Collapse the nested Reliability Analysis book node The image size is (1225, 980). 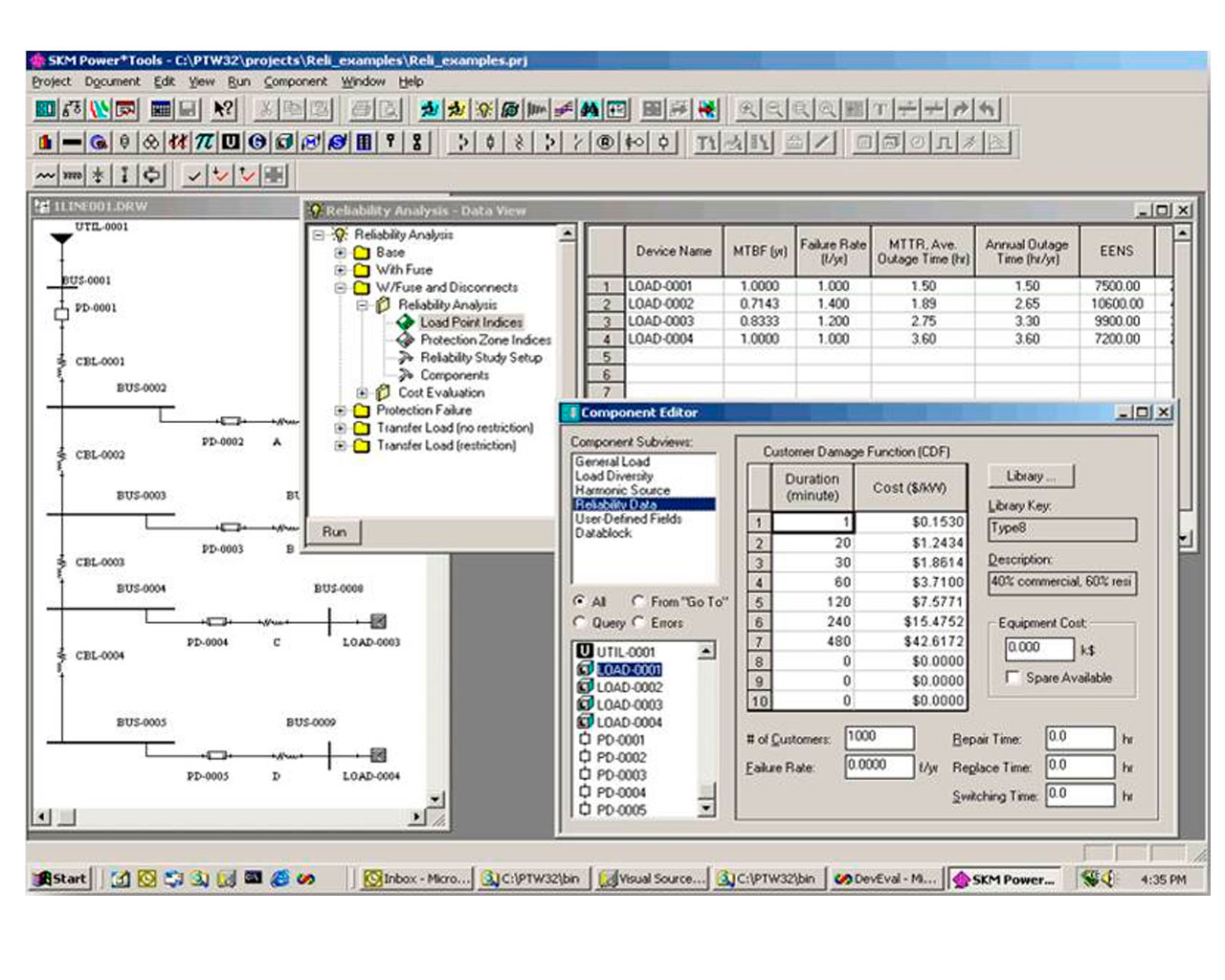[362, 305]
